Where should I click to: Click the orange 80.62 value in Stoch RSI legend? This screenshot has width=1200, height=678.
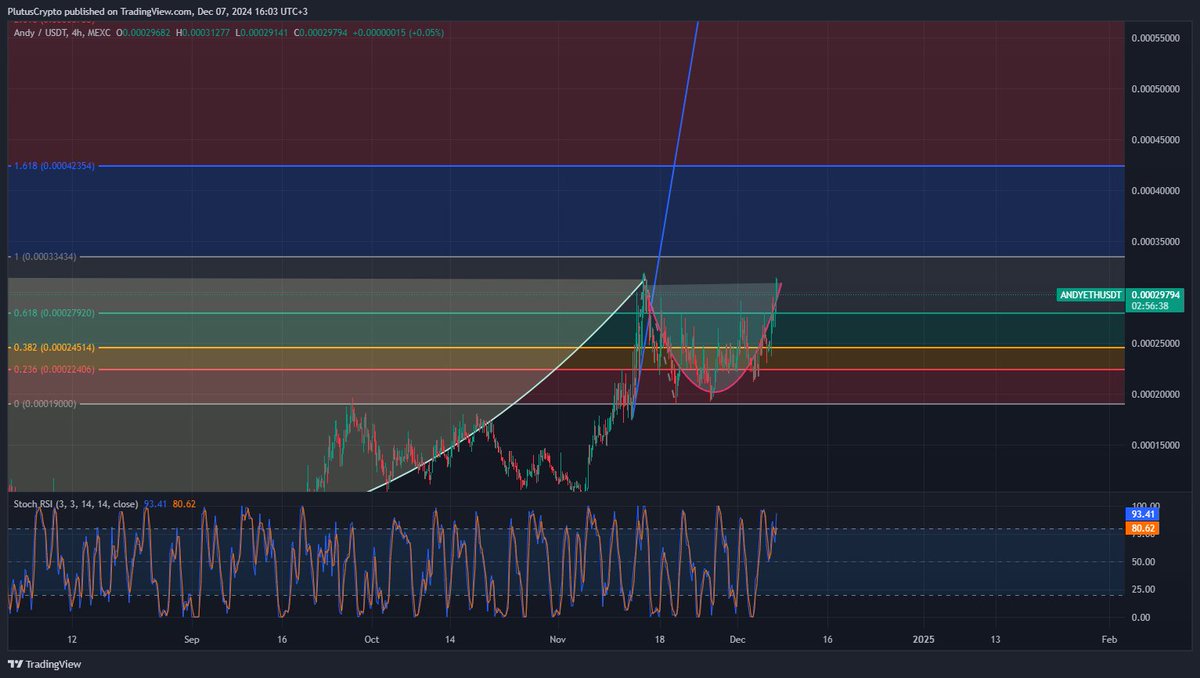[183, 503]
